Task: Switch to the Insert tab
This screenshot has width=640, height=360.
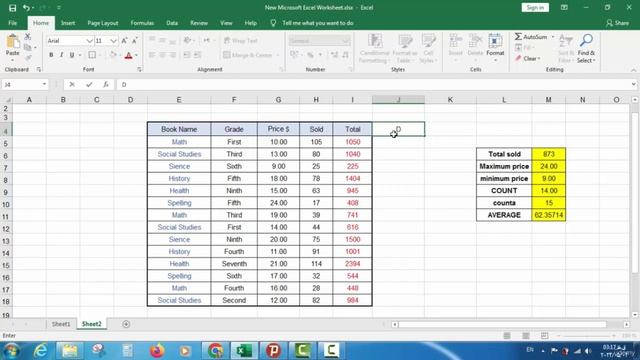Action: tap(68, 23)
